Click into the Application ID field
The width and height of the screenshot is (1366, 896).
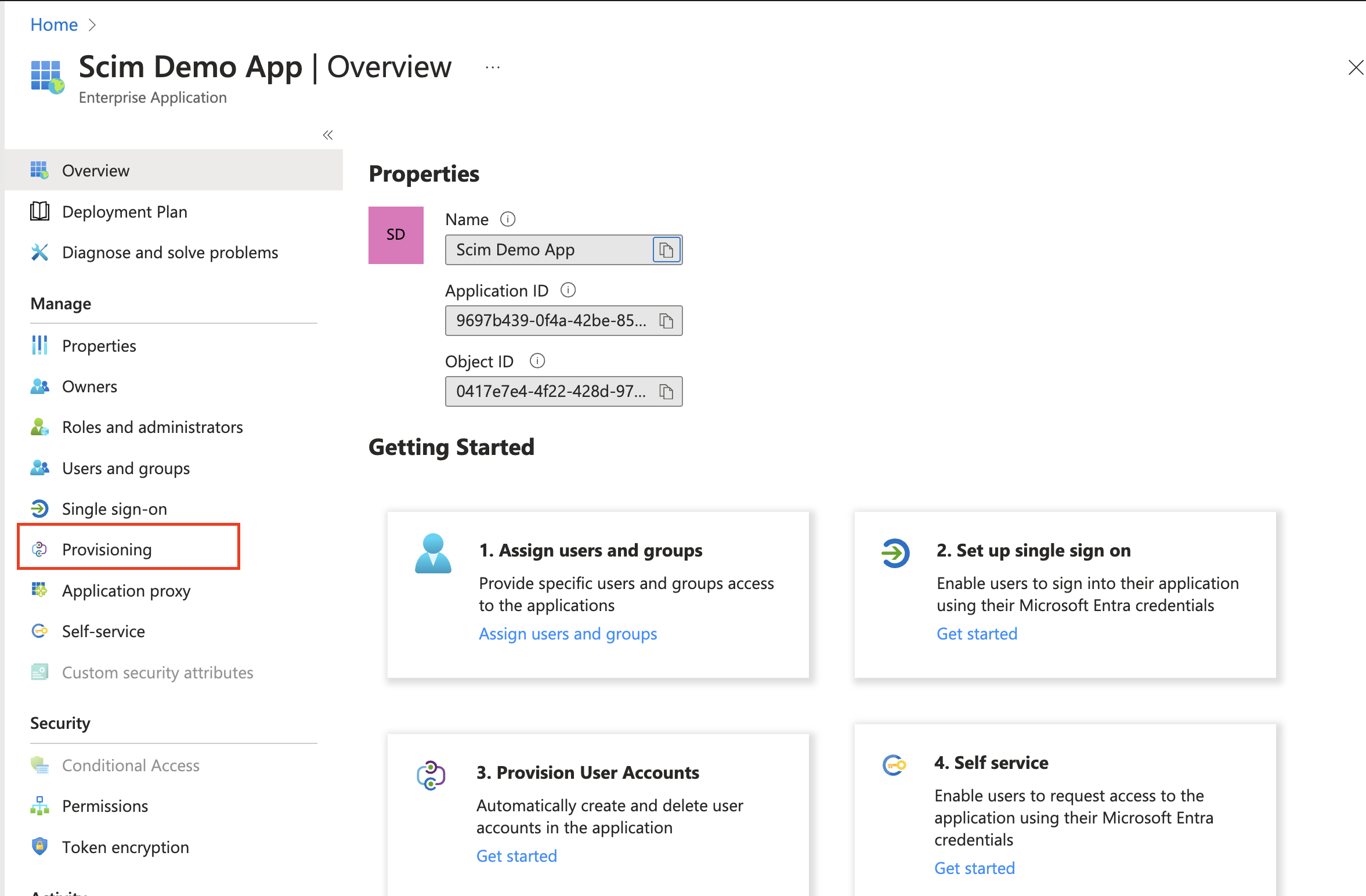550,321
